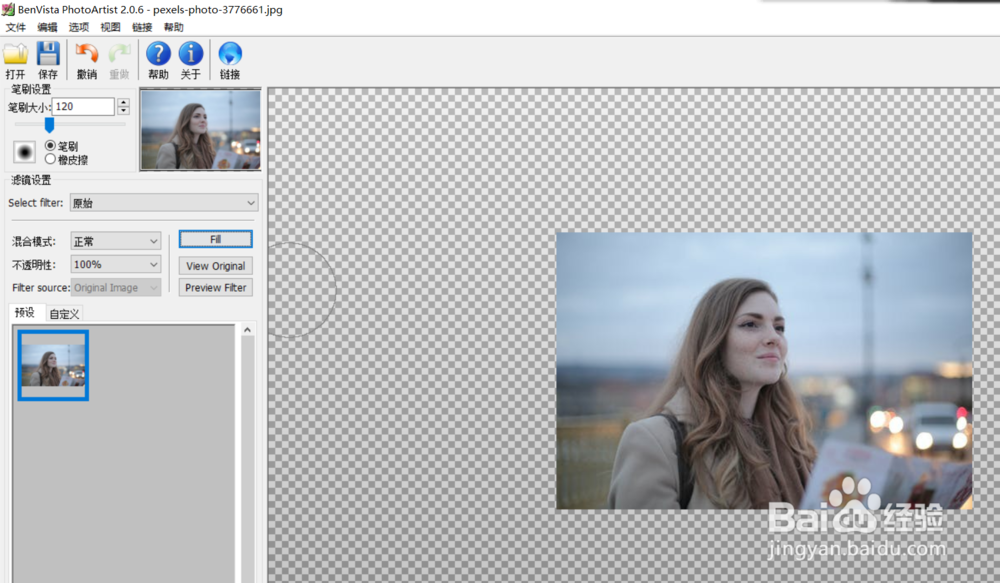Open the 选项 menu
Image resolution: width=1000 pixels, height=583 pixels.
coord(79,27)
